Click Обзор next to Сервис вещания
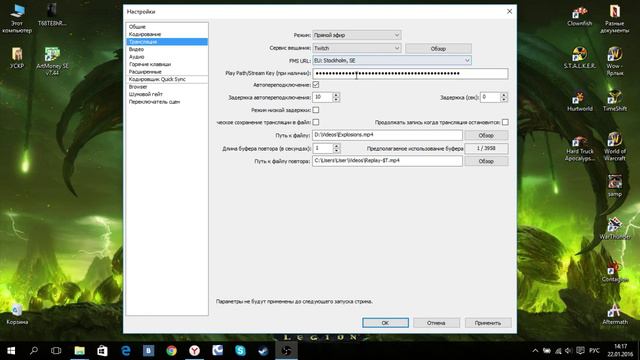The width and height of the screenshot is (640, 360). [x=438, y=49]
